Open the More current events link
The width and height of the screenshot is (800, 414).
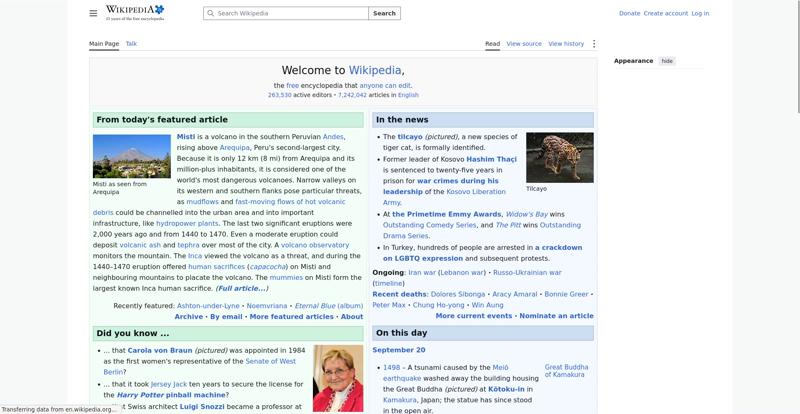coord(474,316)
